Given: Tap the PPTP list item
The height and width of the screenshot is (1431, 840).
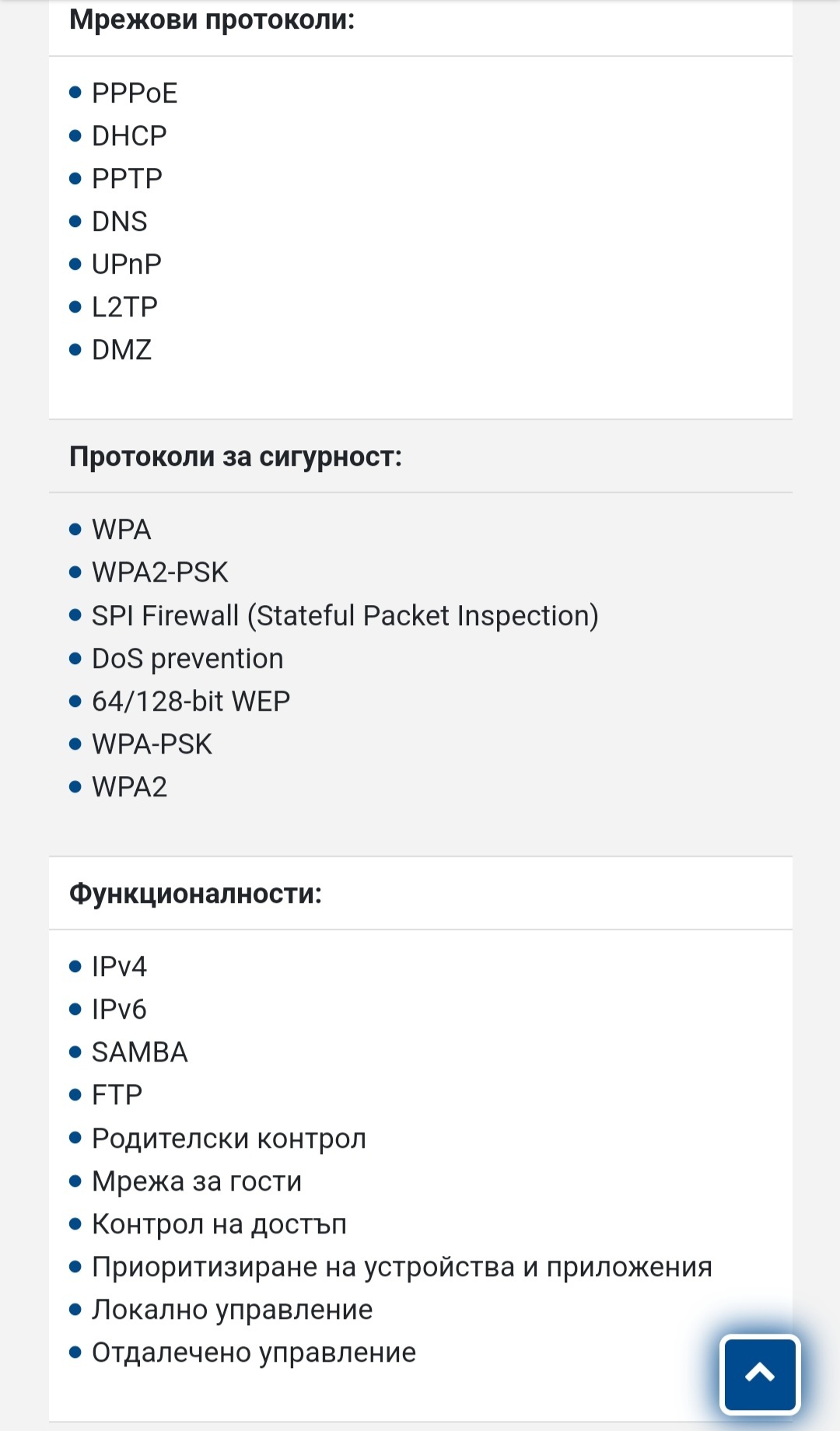Looking at the screenshot, I should (x=127, y=179).
